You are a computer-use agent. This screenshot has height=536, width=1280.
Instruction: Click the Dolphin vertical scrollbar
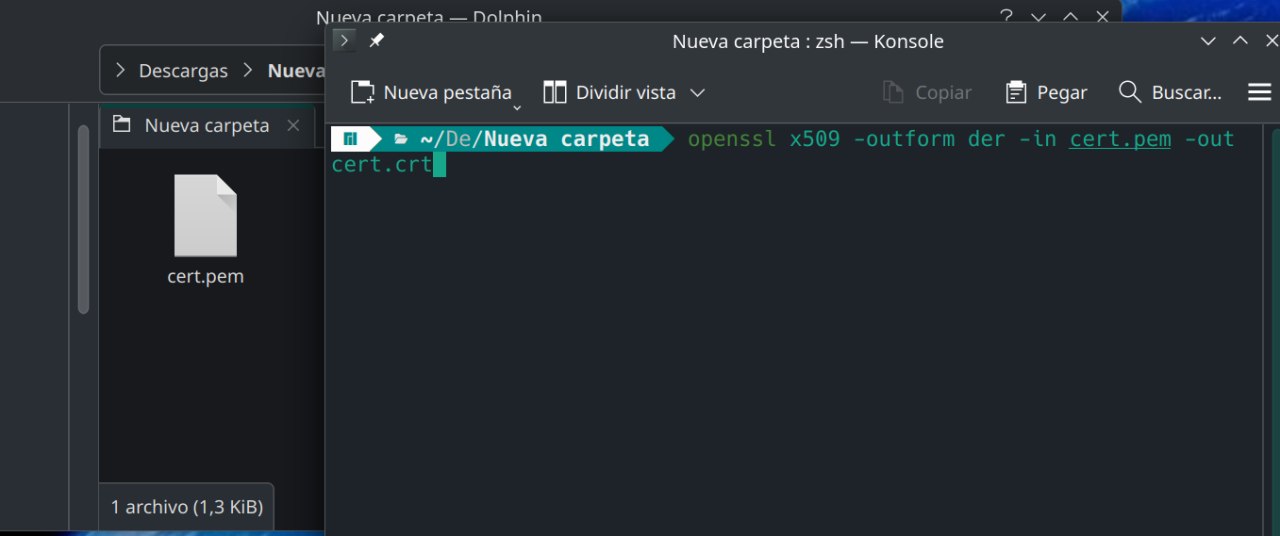pyautogui.click(x=84, y=220)
